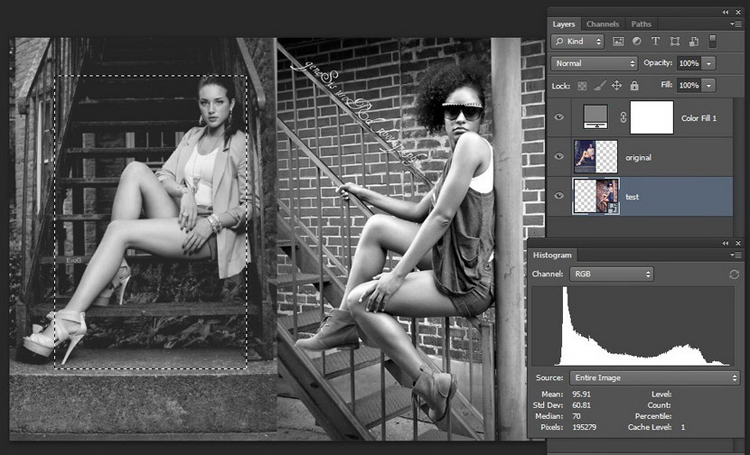
Task: Lock all layer attributes padlock icon
Action: pos(634,86)
